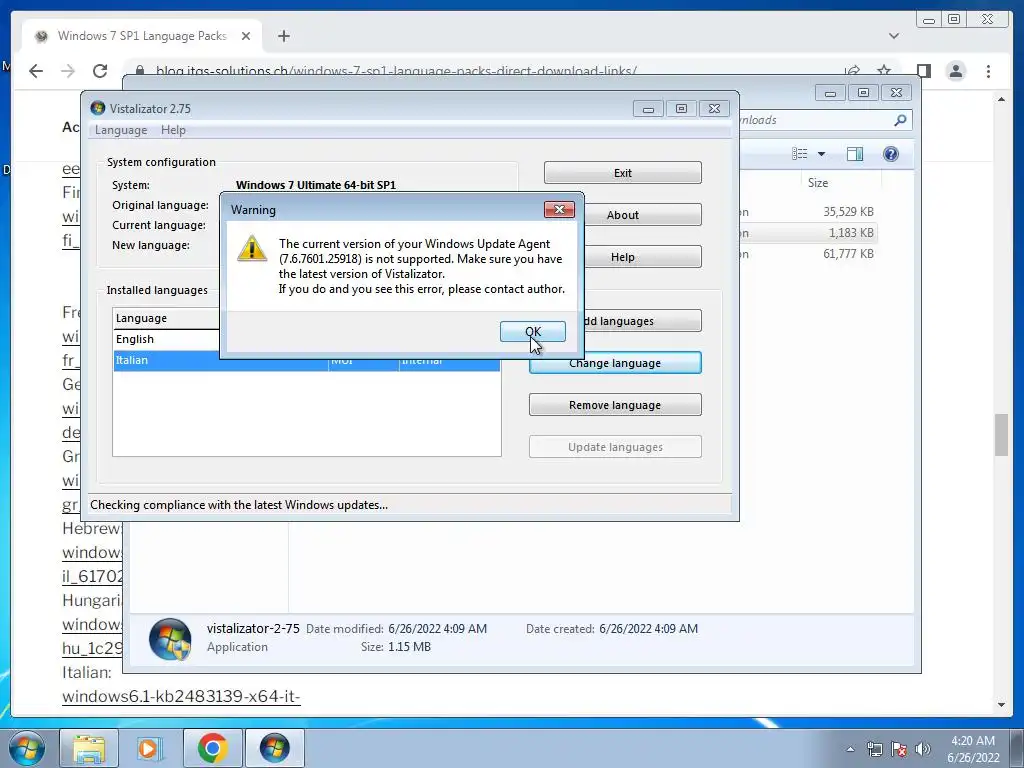Click the Vistalizator title bar icon

coord(98,108)
